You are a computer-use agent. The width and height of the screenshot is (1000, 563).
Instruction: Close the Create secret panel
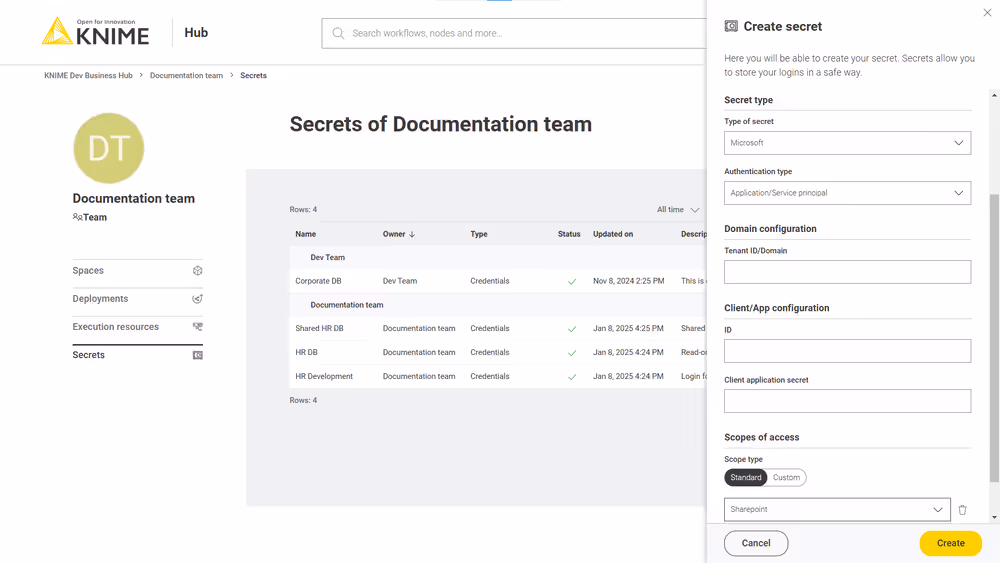click(x=987, y=12)
